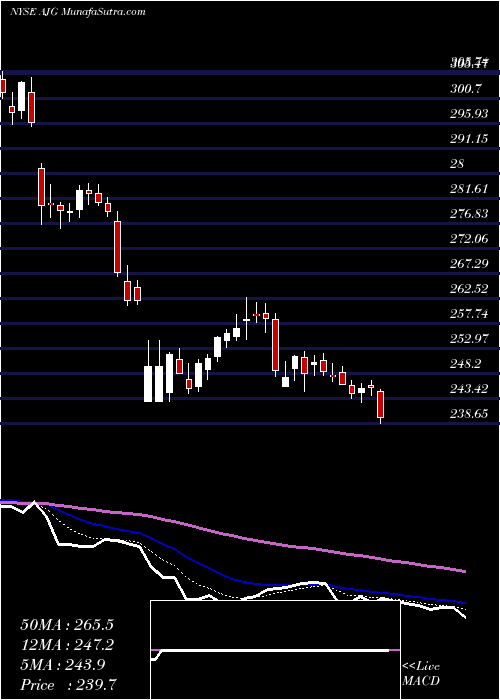Click the 238.65 price axis label
This screenshot has height=700, width=500.
pos(469,414)
